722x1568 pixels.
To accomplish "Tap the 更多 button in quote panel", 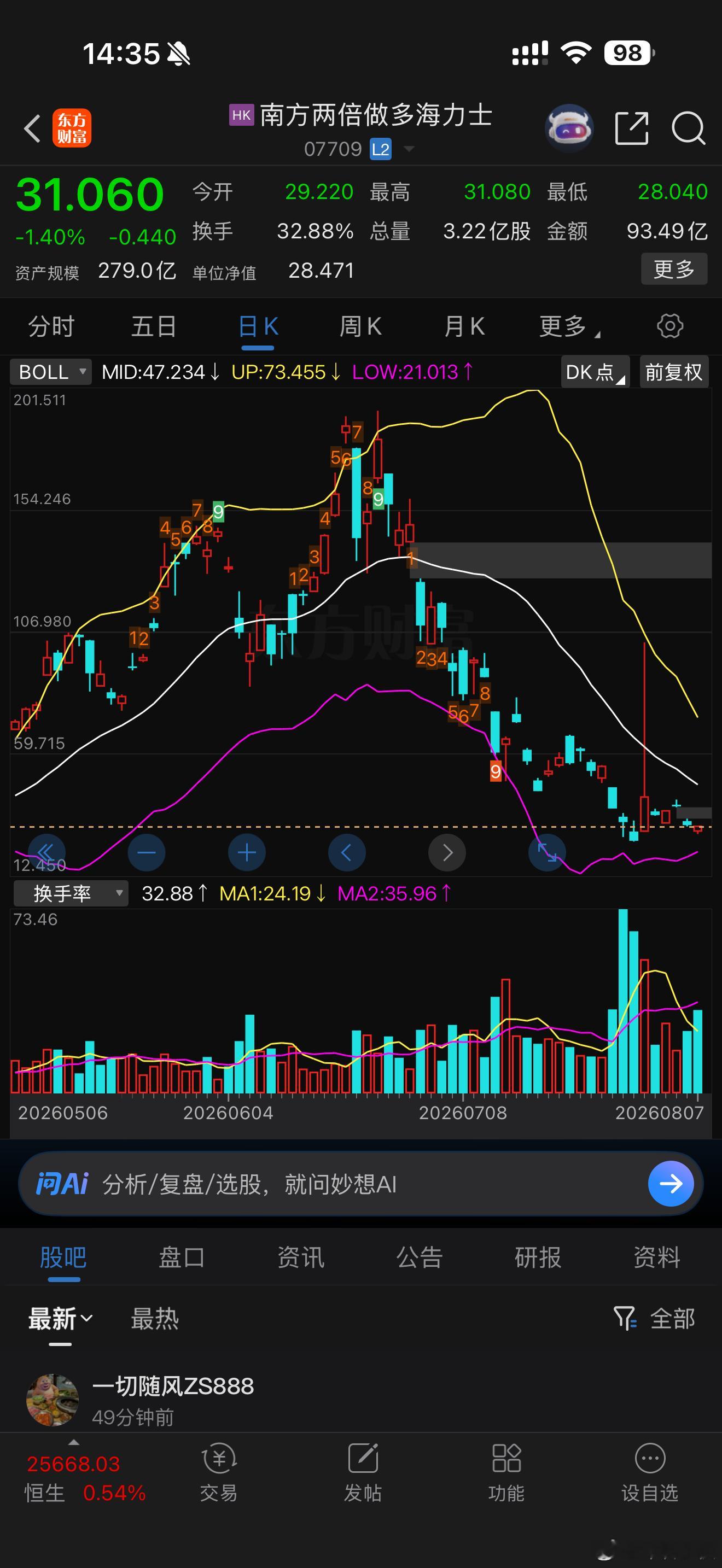I will point(674,268).
